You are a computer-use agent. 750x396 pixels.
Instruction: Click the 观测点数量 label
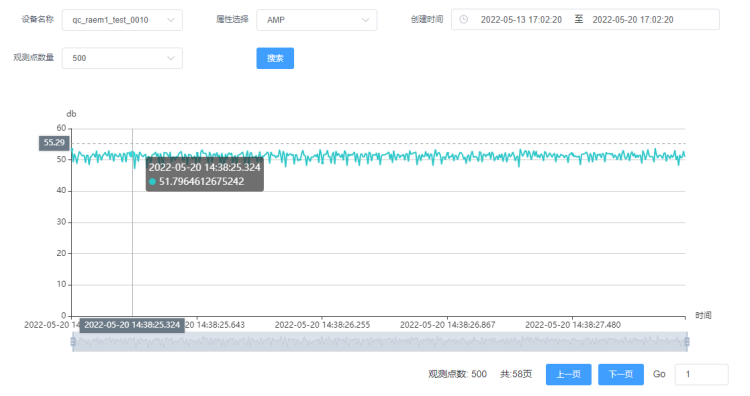tap(33, 57)
